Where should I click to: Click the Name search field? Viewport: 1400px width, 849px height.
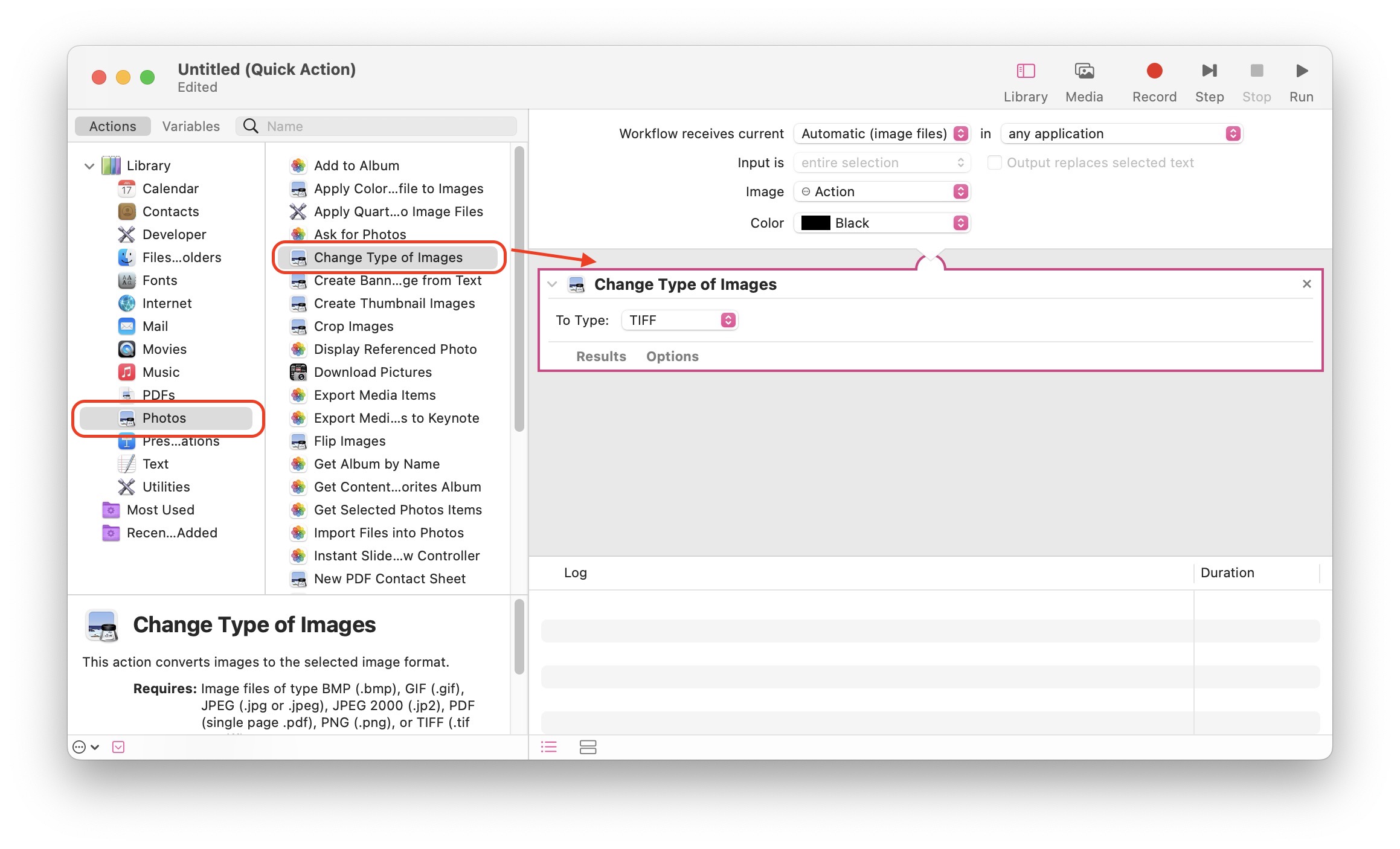coord(387,126)
